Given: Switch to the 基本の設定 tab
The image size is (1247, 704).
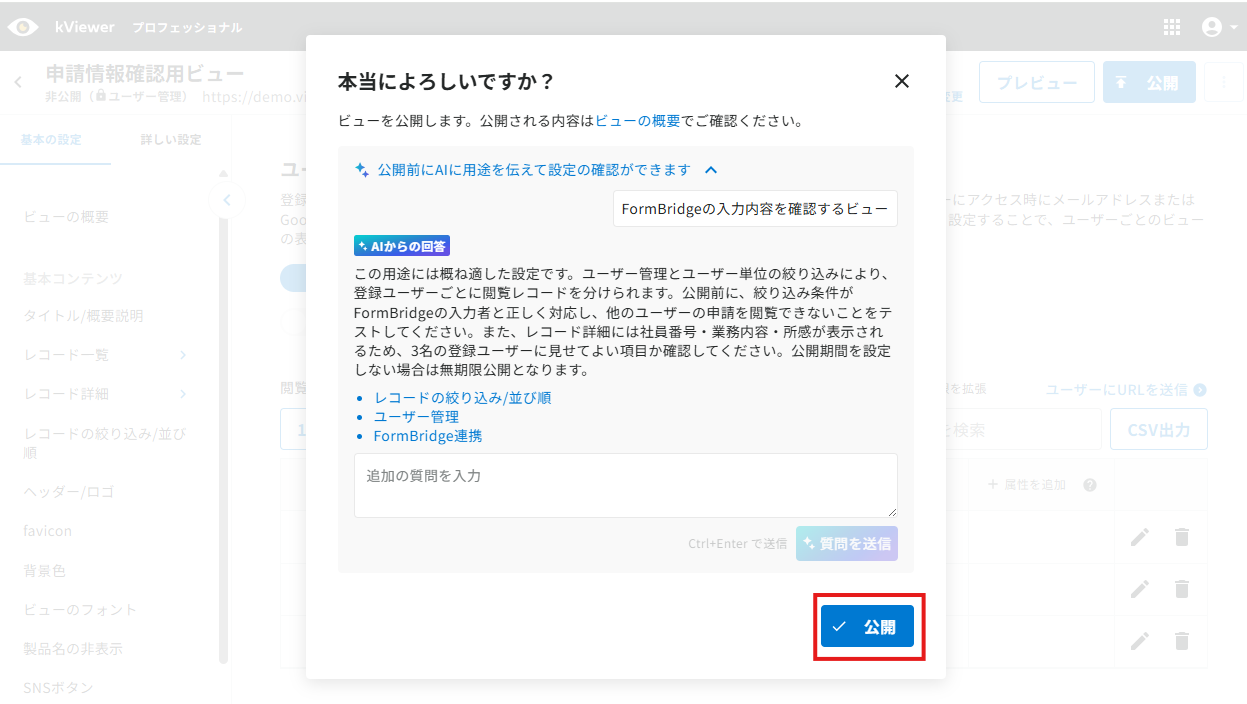Looking at the screenshot, I should [51, 139].
